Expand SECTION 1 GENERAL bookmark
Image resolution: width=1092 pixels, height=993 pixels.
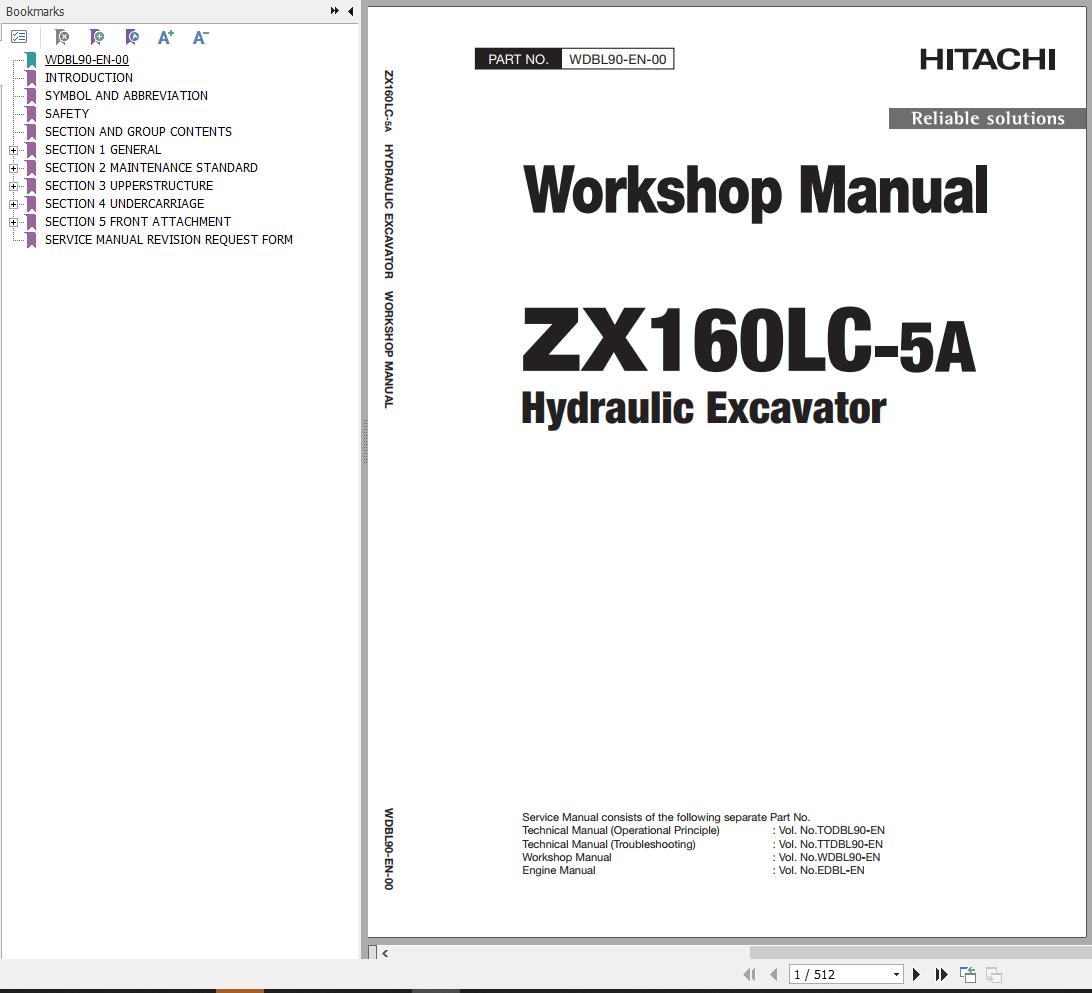13,150
